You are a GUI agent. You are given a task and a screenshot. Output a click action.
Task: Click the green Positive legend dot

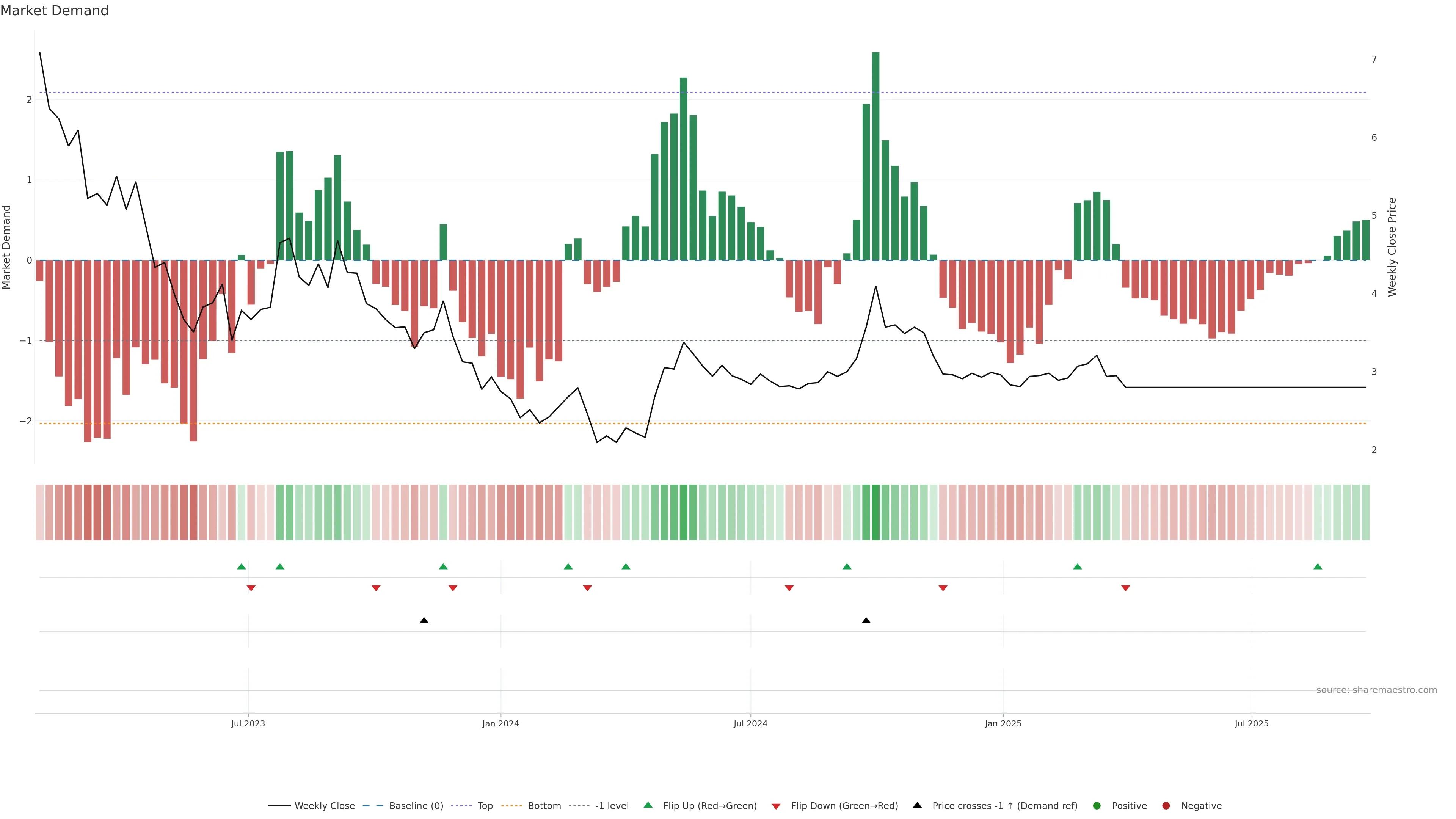click(1097, 805)
